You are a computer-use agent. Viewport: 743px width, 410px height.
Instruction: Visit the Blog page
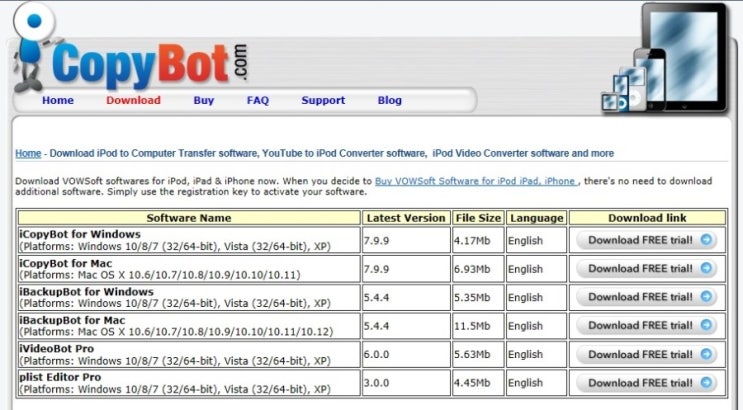click(390, 100)
